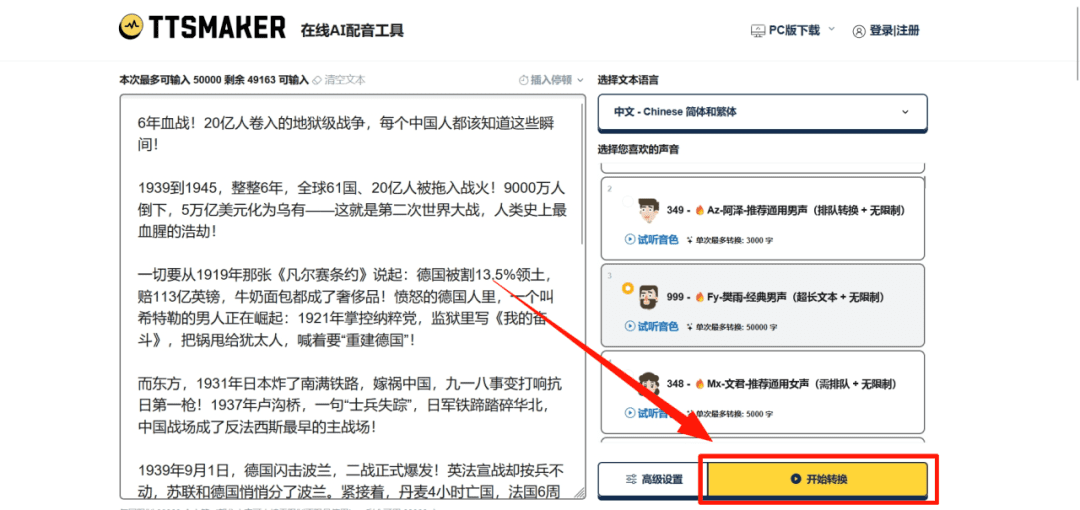Select the radio button for voice 999 Fy-樊雨
The width and height of the screenshot is (1080, 510).
point(627,288)
